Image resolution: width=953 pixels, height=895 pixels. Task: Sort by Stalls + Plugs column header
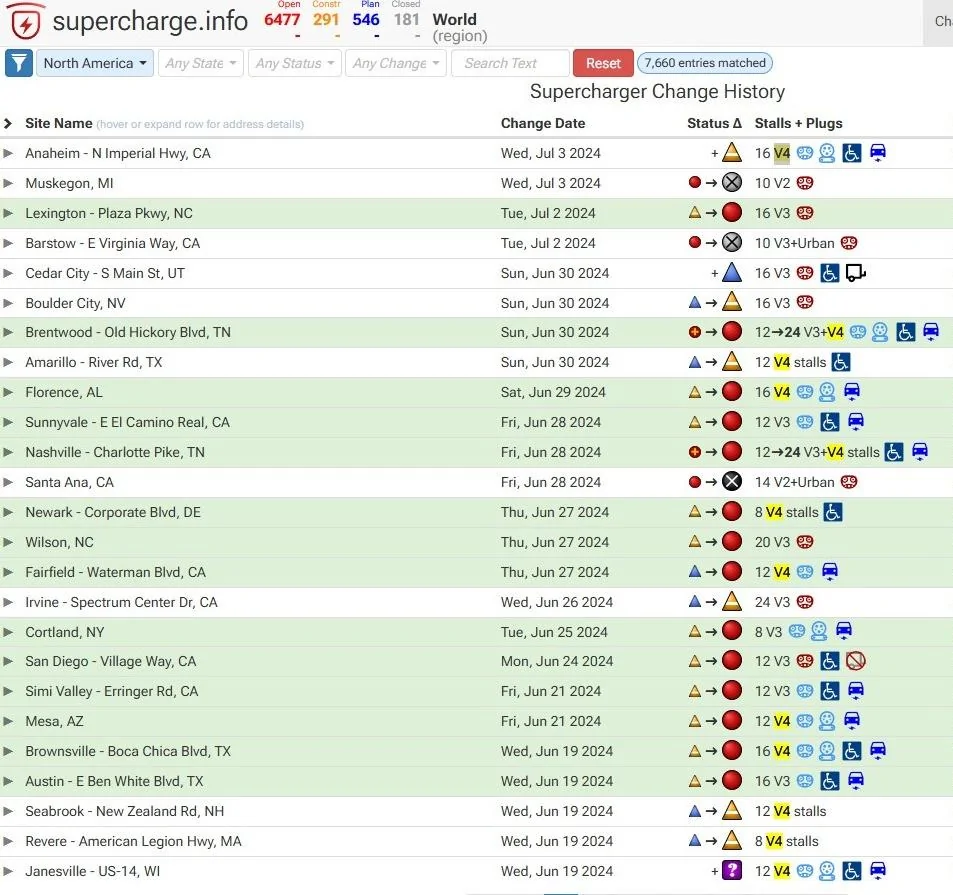point(799,123)
